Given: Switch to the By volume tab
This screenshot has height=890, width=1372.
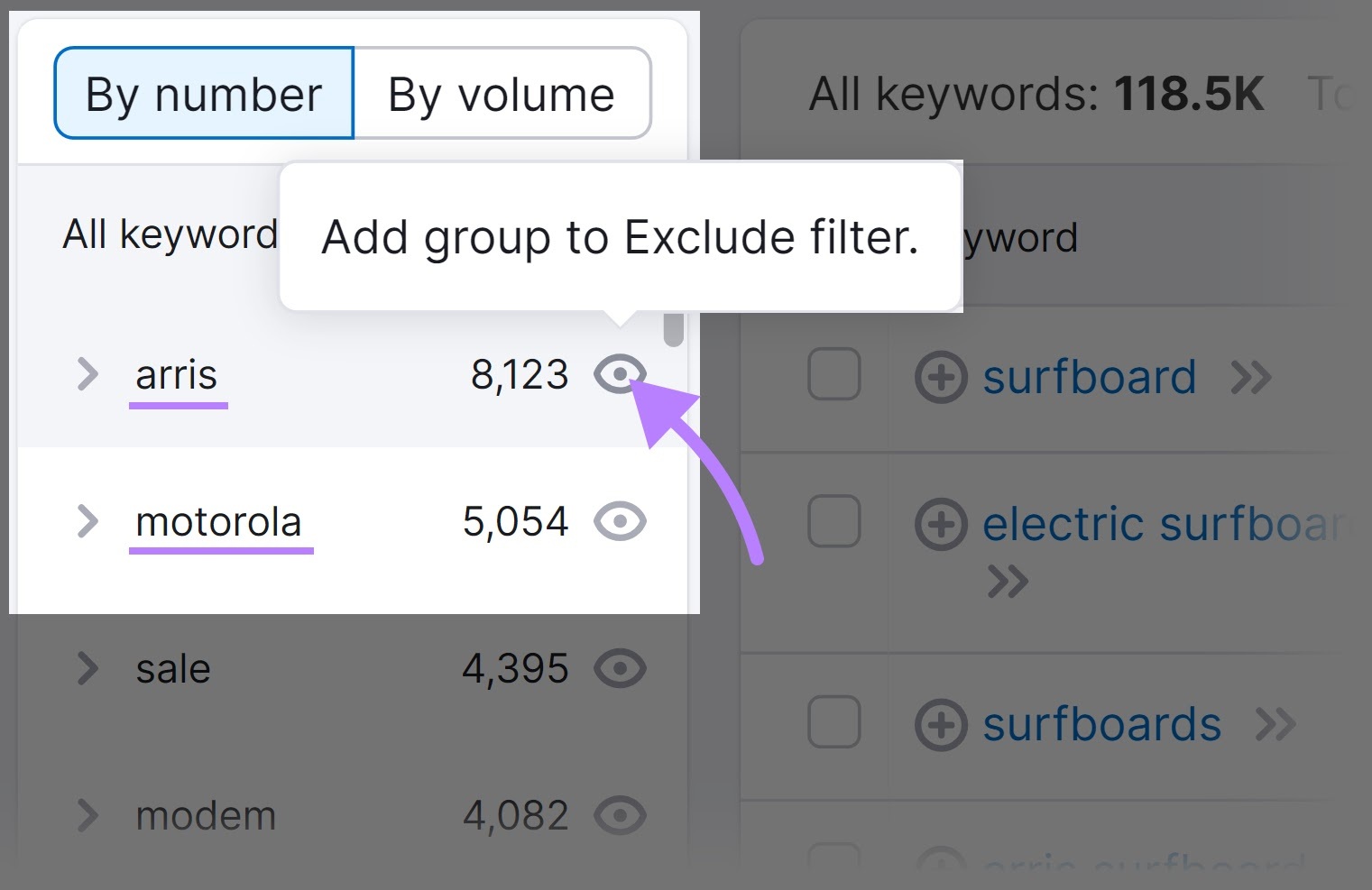Looking at the screenshot, I should [502, 94].
